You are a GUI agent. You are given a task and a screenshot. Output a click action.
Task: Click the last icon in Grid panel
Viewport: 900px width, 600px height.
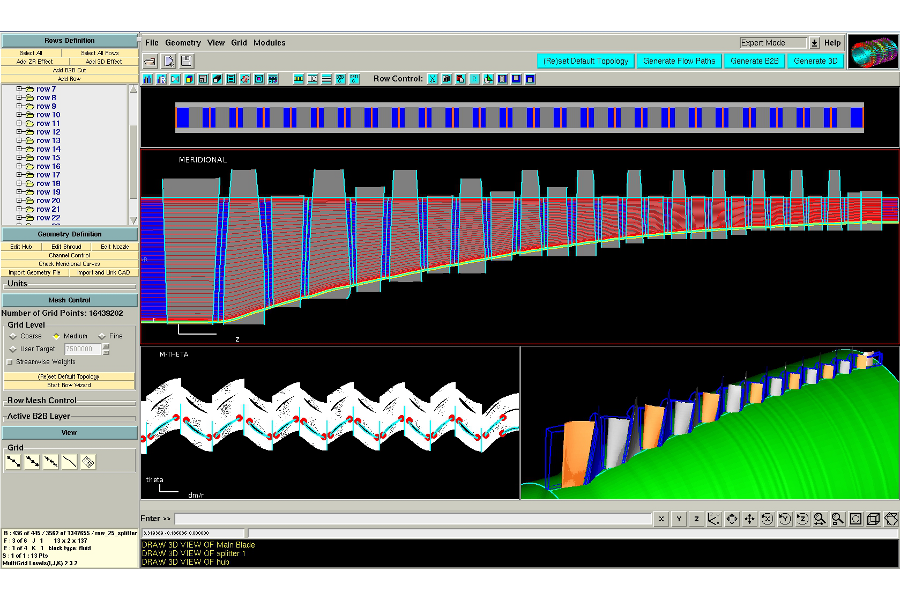click(x=88, y=461)
